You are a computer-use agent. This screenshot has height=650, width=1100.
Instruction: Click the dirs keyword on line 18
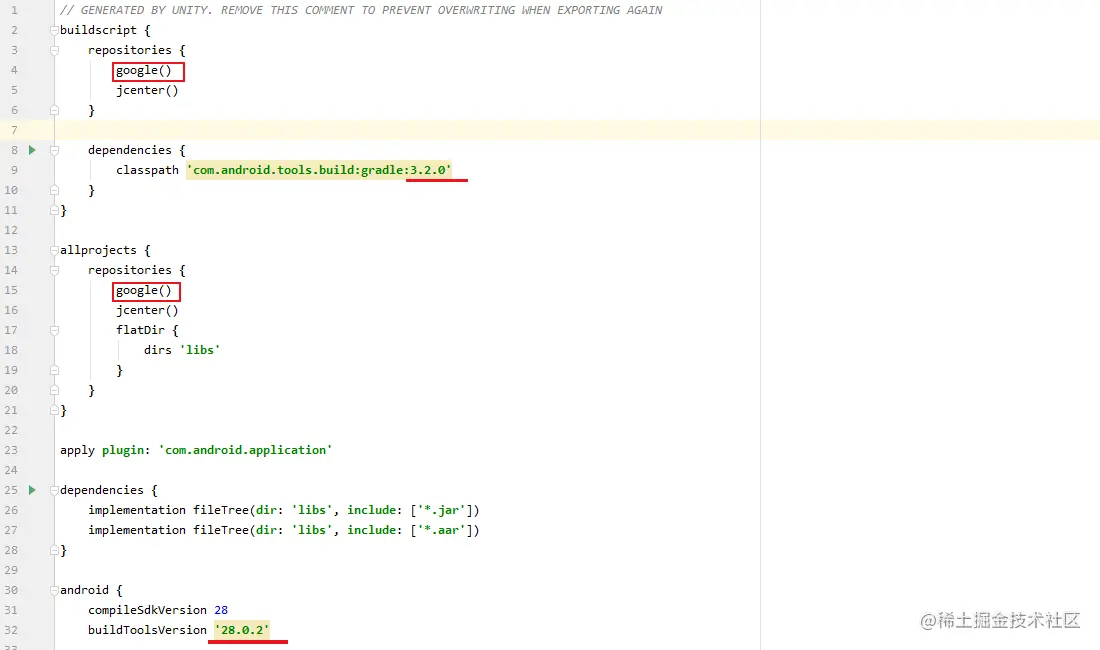pos(158,350)
